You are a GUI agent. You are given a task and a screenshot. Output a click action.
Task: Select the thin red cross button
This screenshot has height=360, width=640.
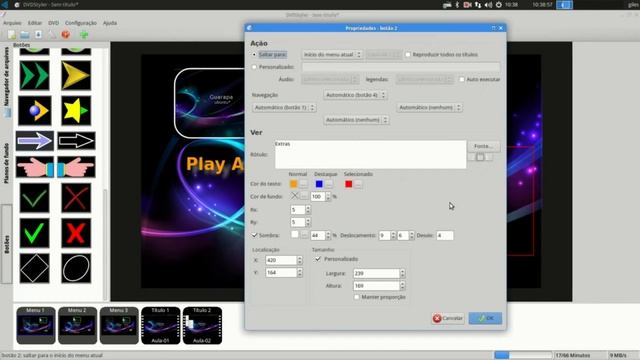pos(76,198)
